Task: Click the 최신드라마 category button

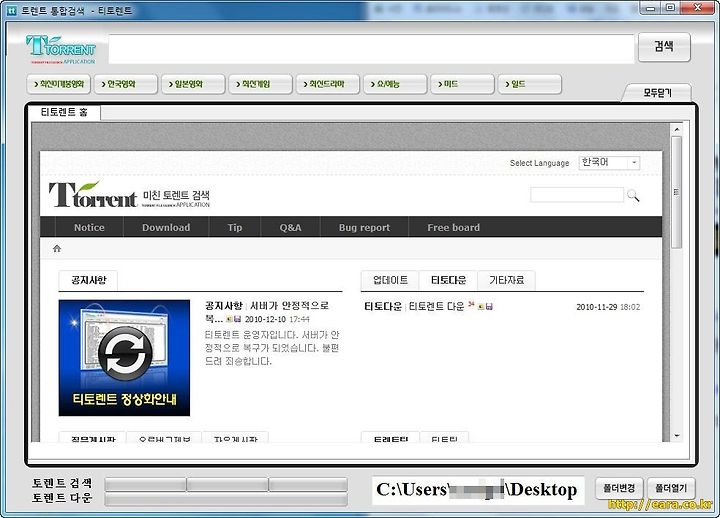Action: (328, 84)
